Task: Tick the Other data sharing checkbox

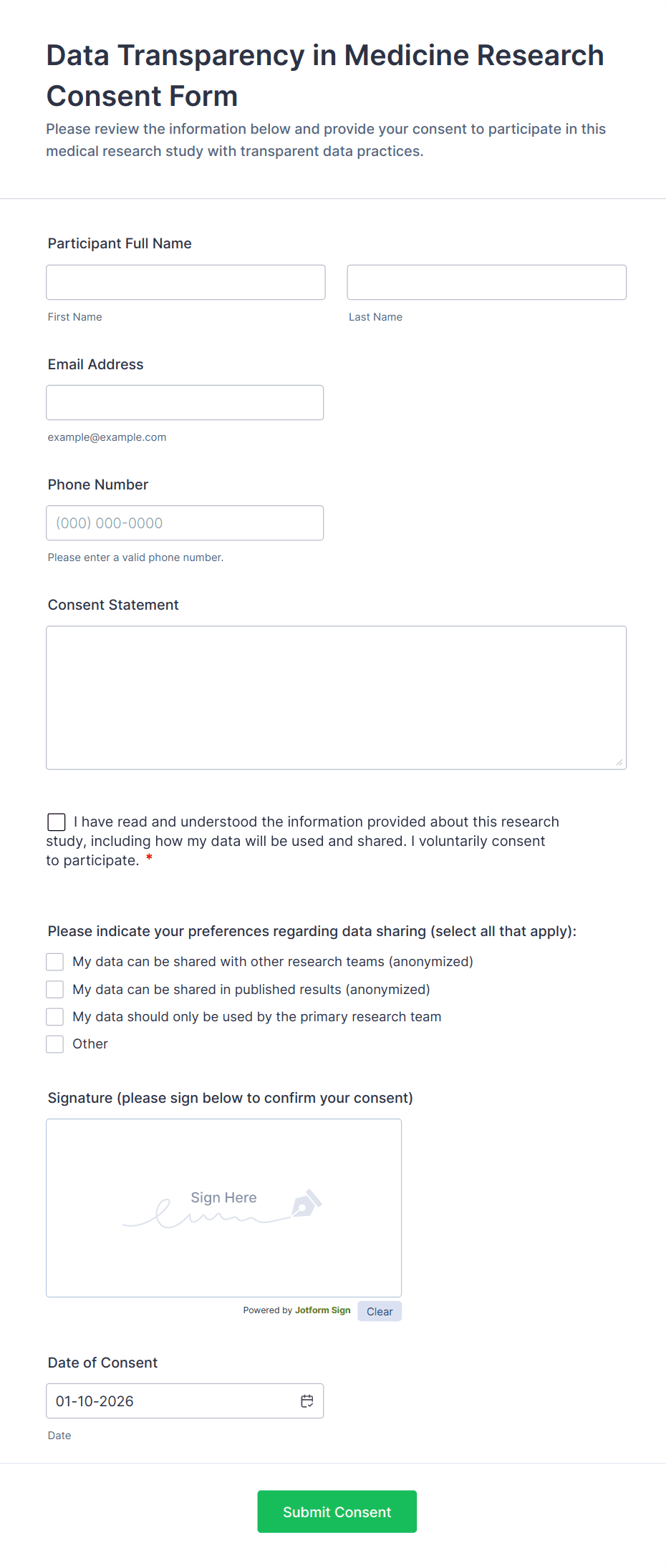Action: click(55, 1044)
